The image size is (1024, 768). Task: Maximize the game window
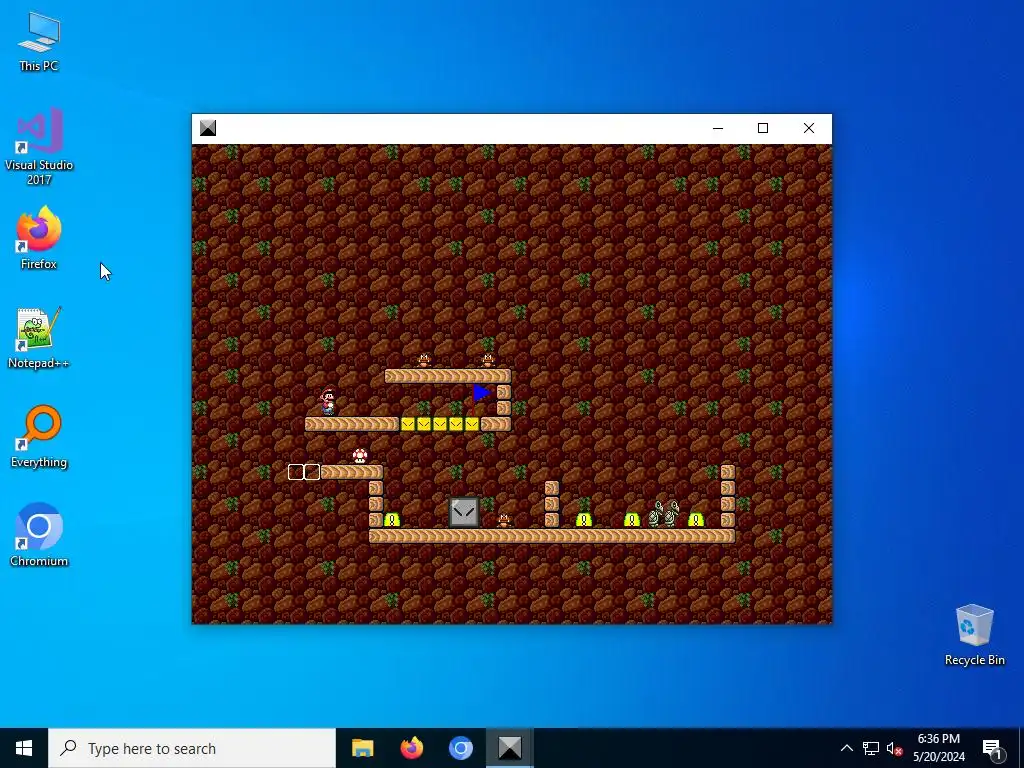(763, 128)
